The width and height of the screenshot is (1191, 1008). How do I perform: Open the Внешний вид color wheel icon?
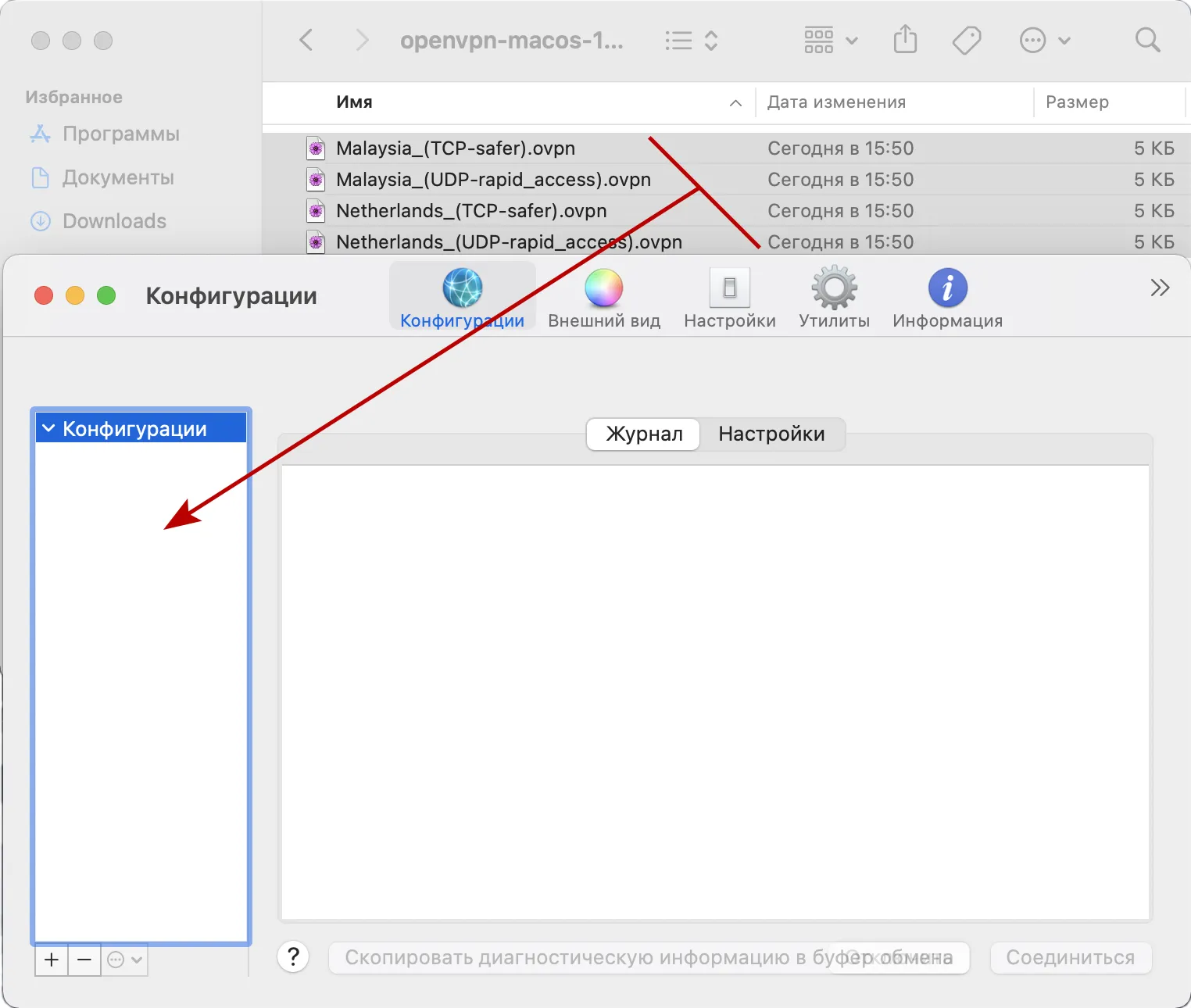tap(603, 288)
